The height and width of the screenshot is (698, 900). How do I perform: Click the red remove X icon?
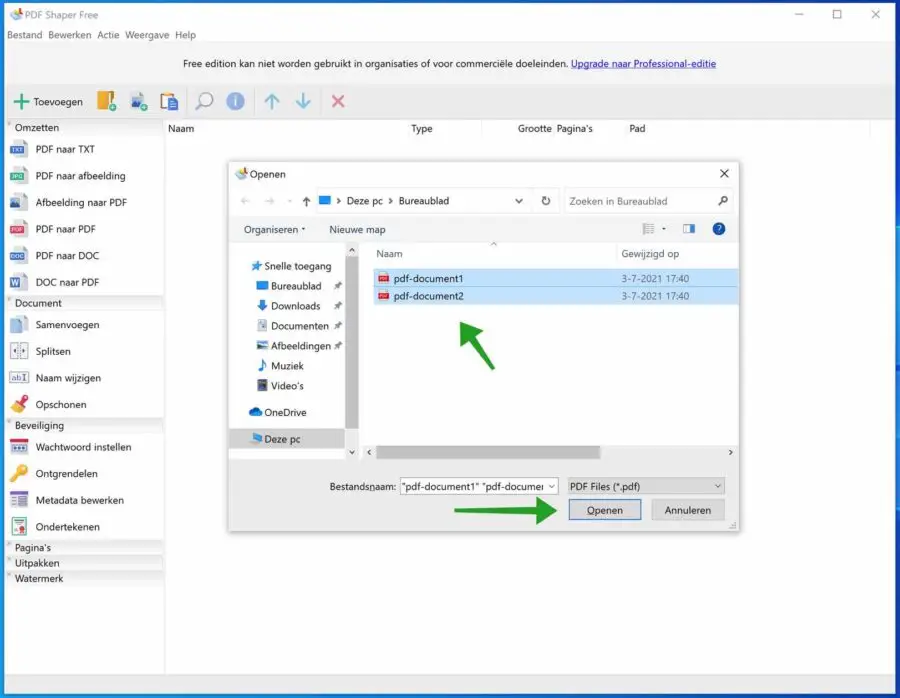[x=338, y=102]
